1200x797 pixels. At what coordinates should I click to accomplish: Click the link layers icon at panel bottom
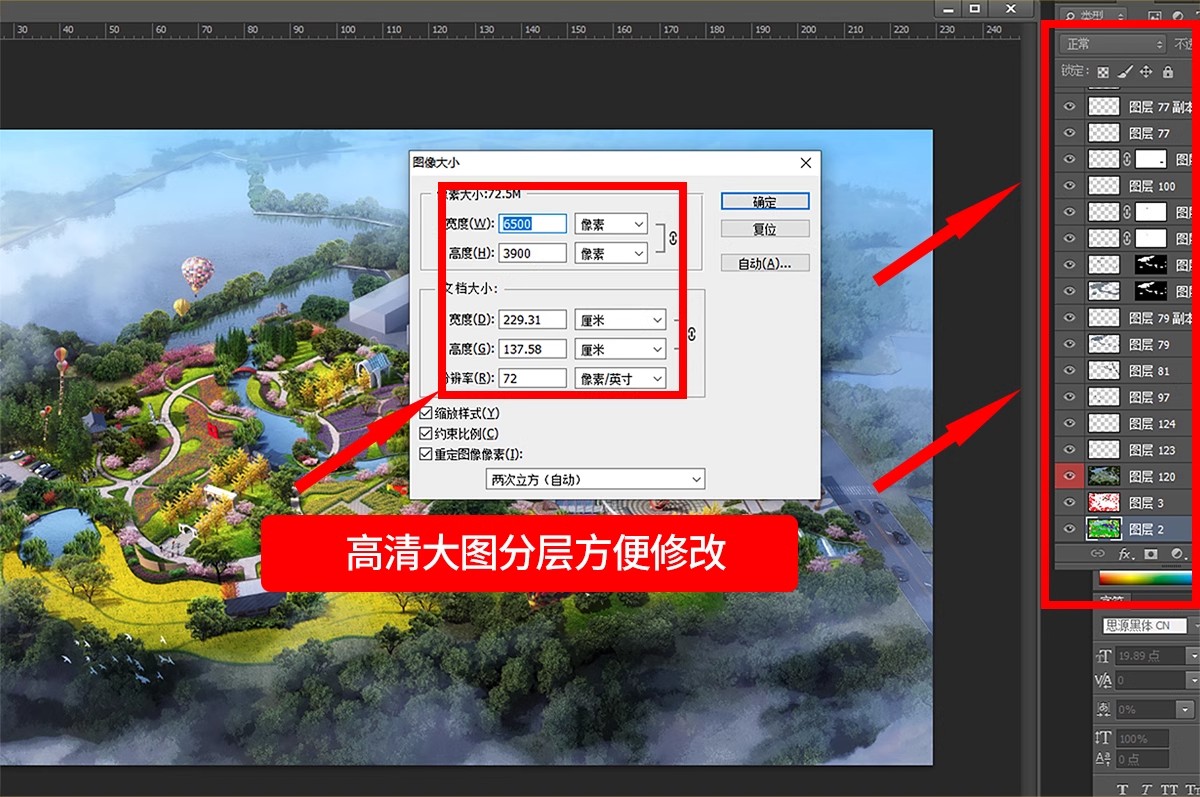[1097, 553]
